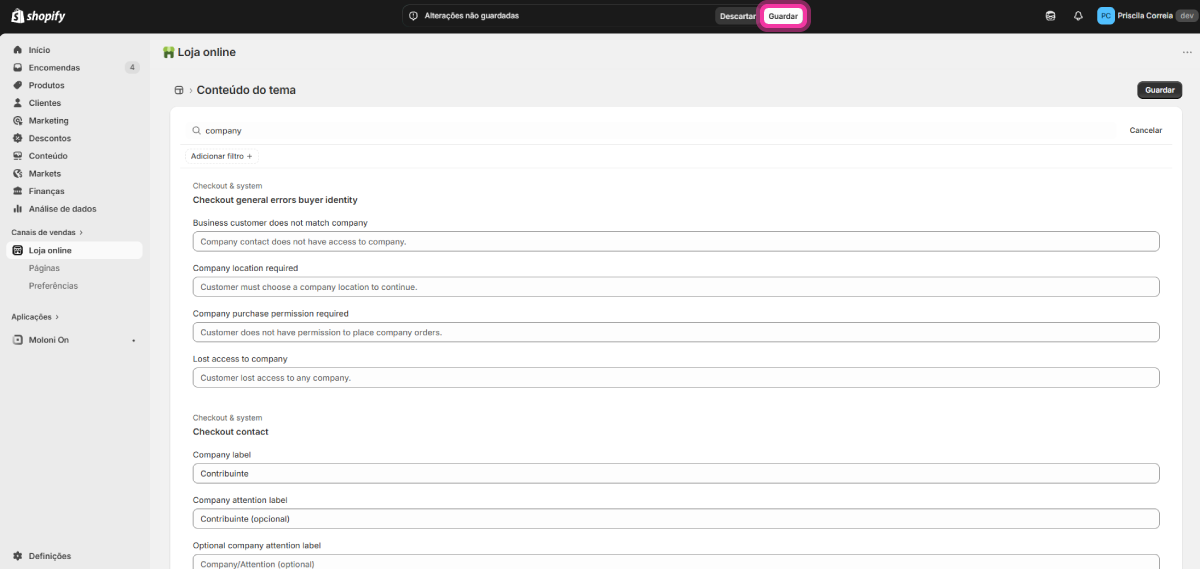Click Alterações não guardadas text

[x=472, y=16]
